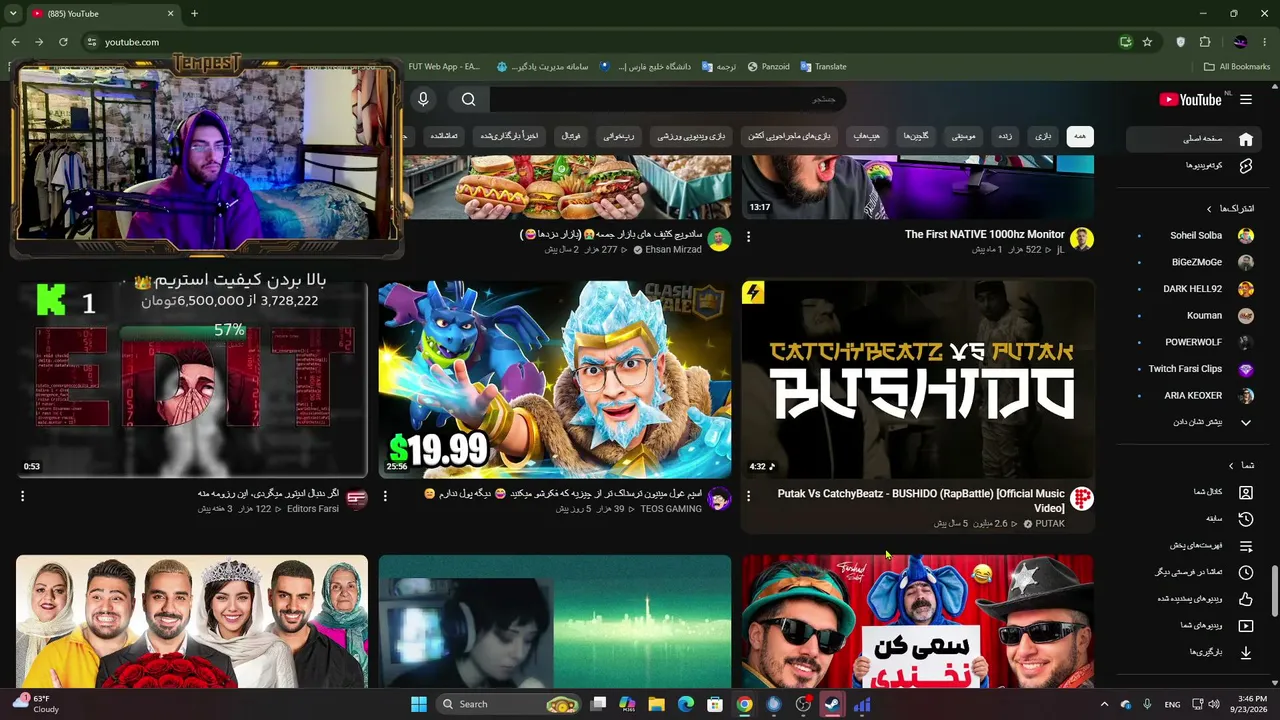The height and width of the screenshot is (720, 1280).
Task: Open the Steam icon in the taskbar
Action: 832,704
